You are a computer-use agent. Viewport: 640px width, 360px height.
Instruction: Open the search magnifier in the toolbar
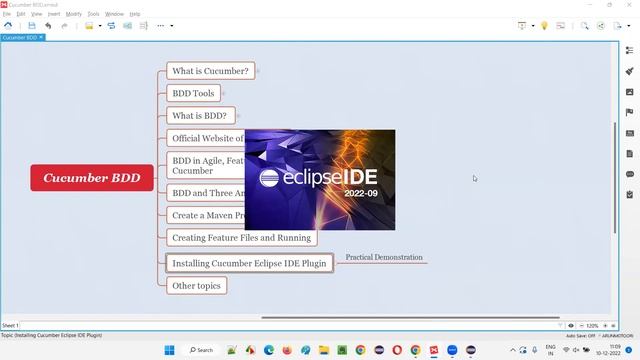pyautogui.click(x=585, y=26)
